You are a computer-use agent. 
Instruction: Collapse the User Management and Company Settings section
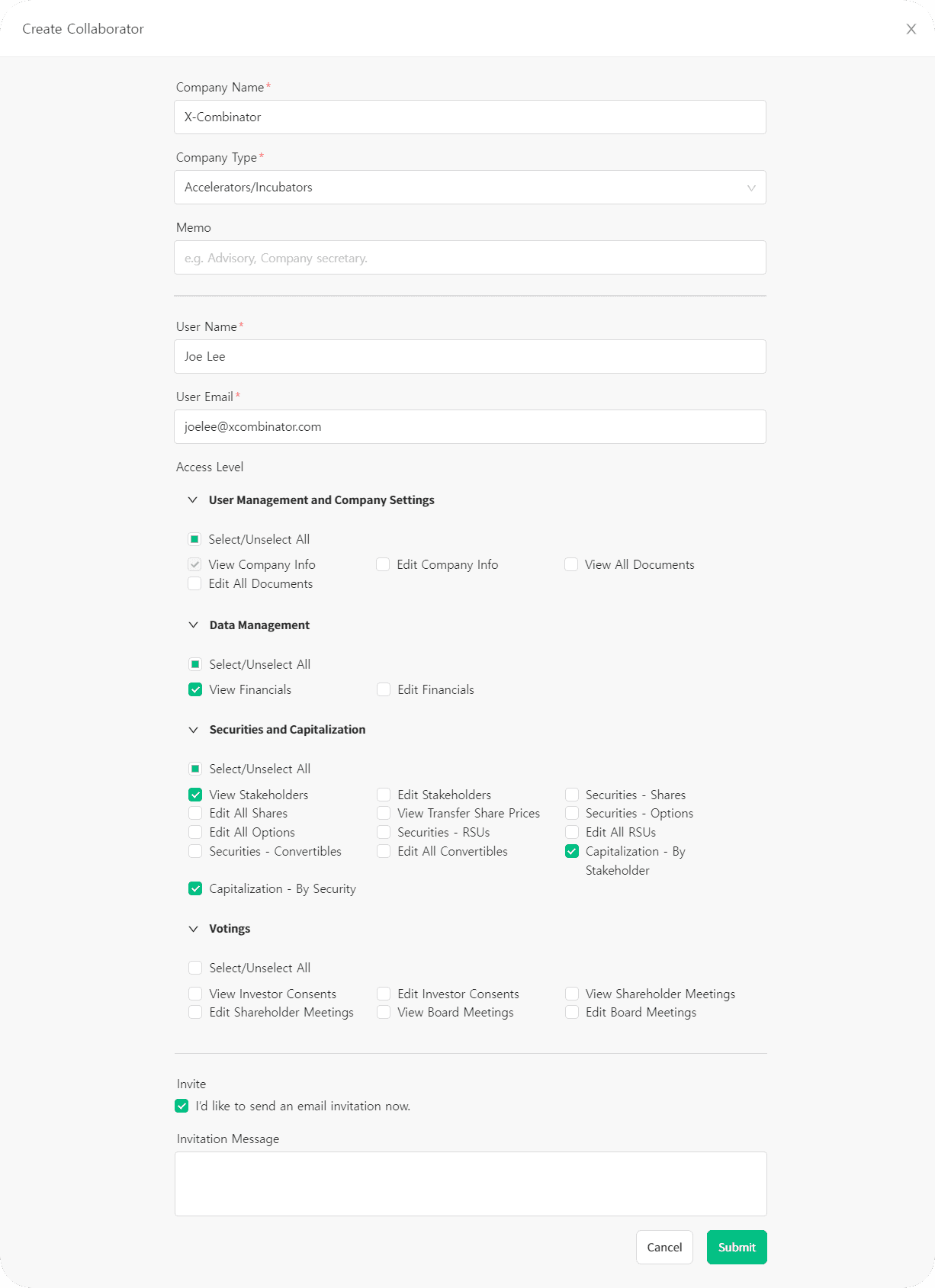(193, 499)
